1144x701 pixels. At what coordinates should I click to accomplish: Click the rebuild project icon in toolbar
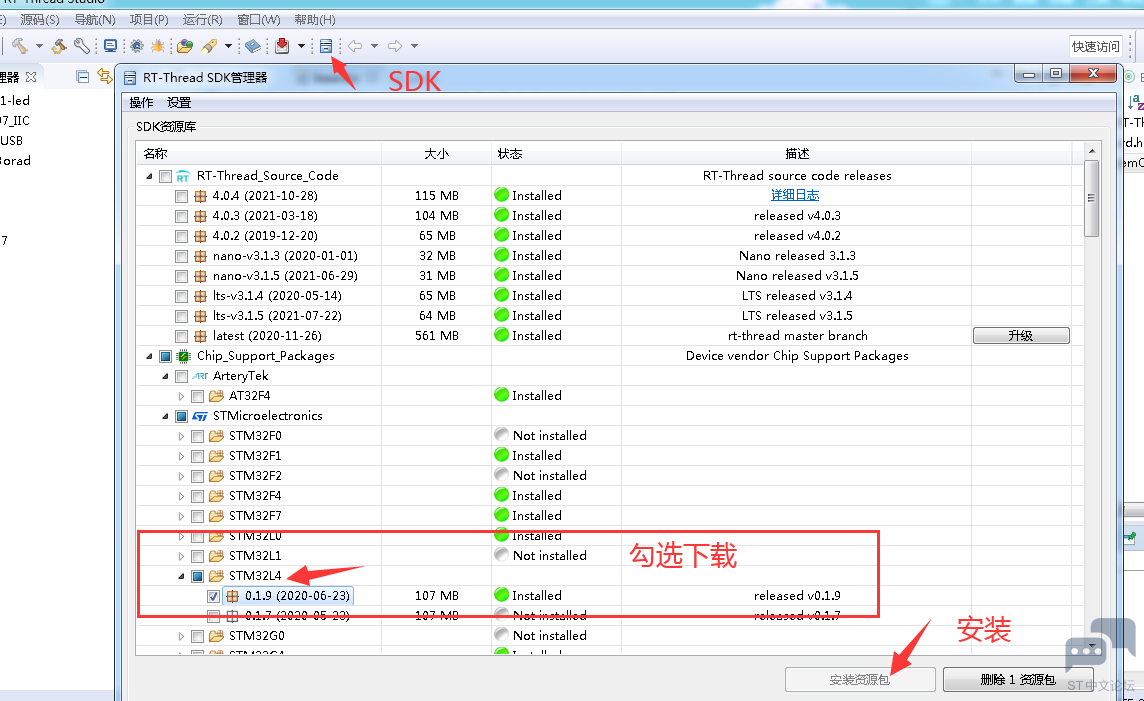click(59, 46)
